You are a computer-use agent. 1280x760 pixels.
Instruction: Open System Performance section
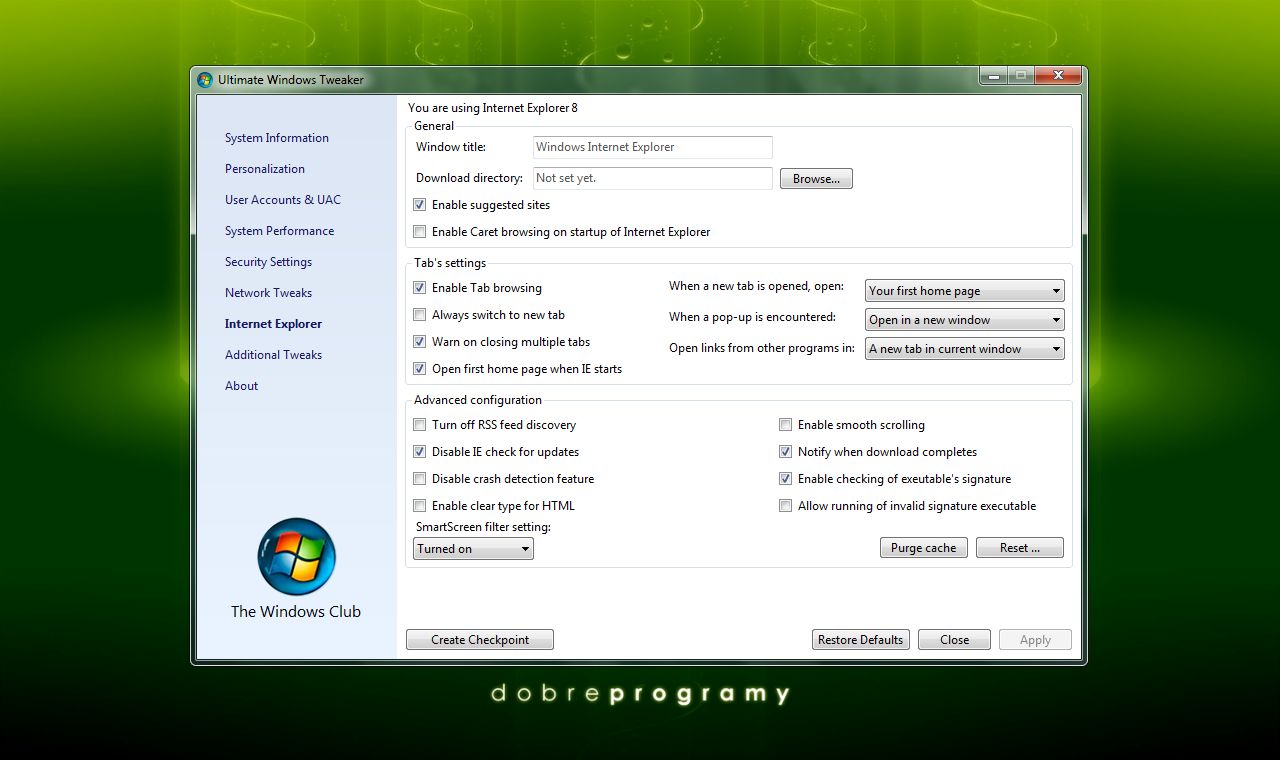(x=280, y=231)
